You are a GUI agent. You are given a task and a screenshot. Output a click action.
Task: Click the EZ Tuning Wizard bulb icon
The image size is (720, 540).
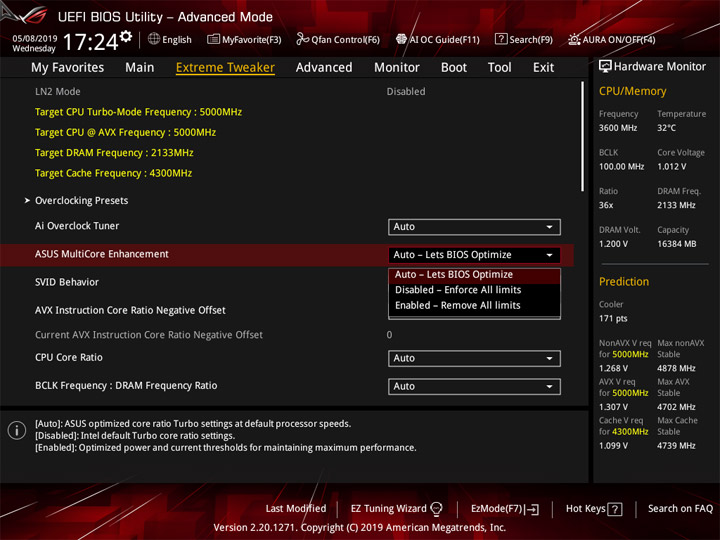tap(436, 509)
